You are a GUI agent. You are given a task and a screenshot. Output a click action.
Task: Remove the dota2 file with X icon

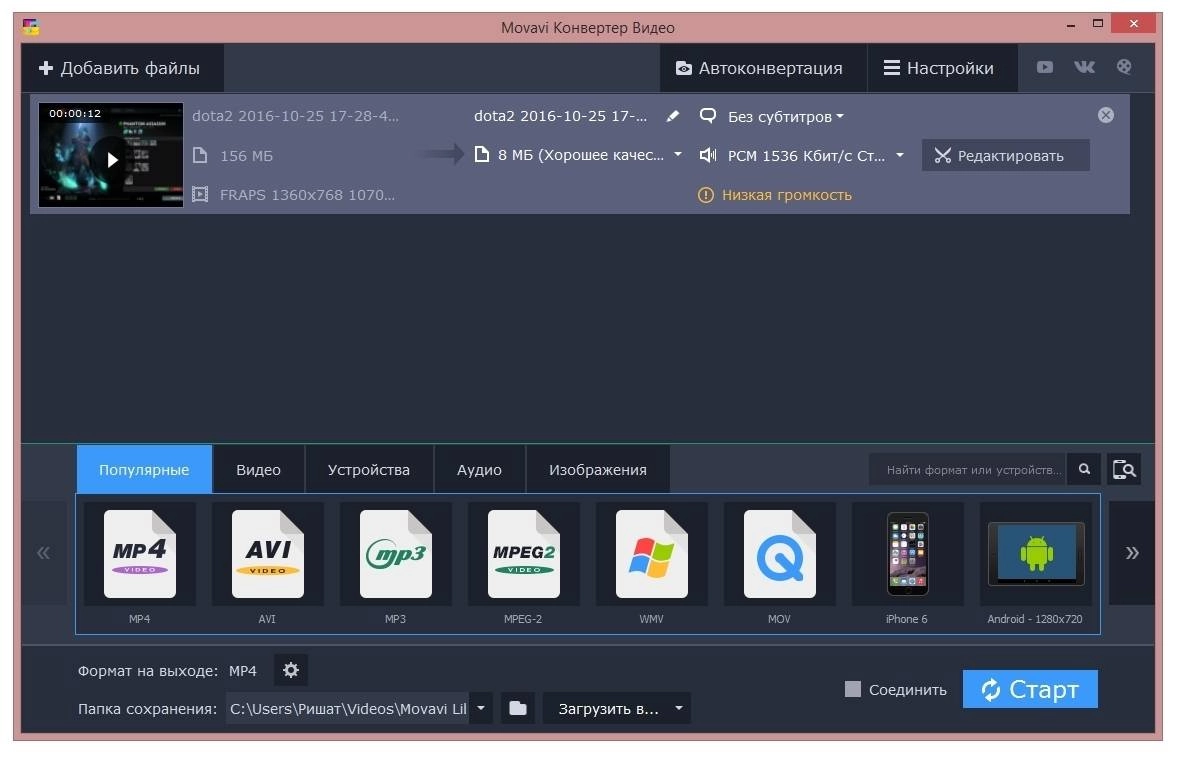tap(1105, 115)
